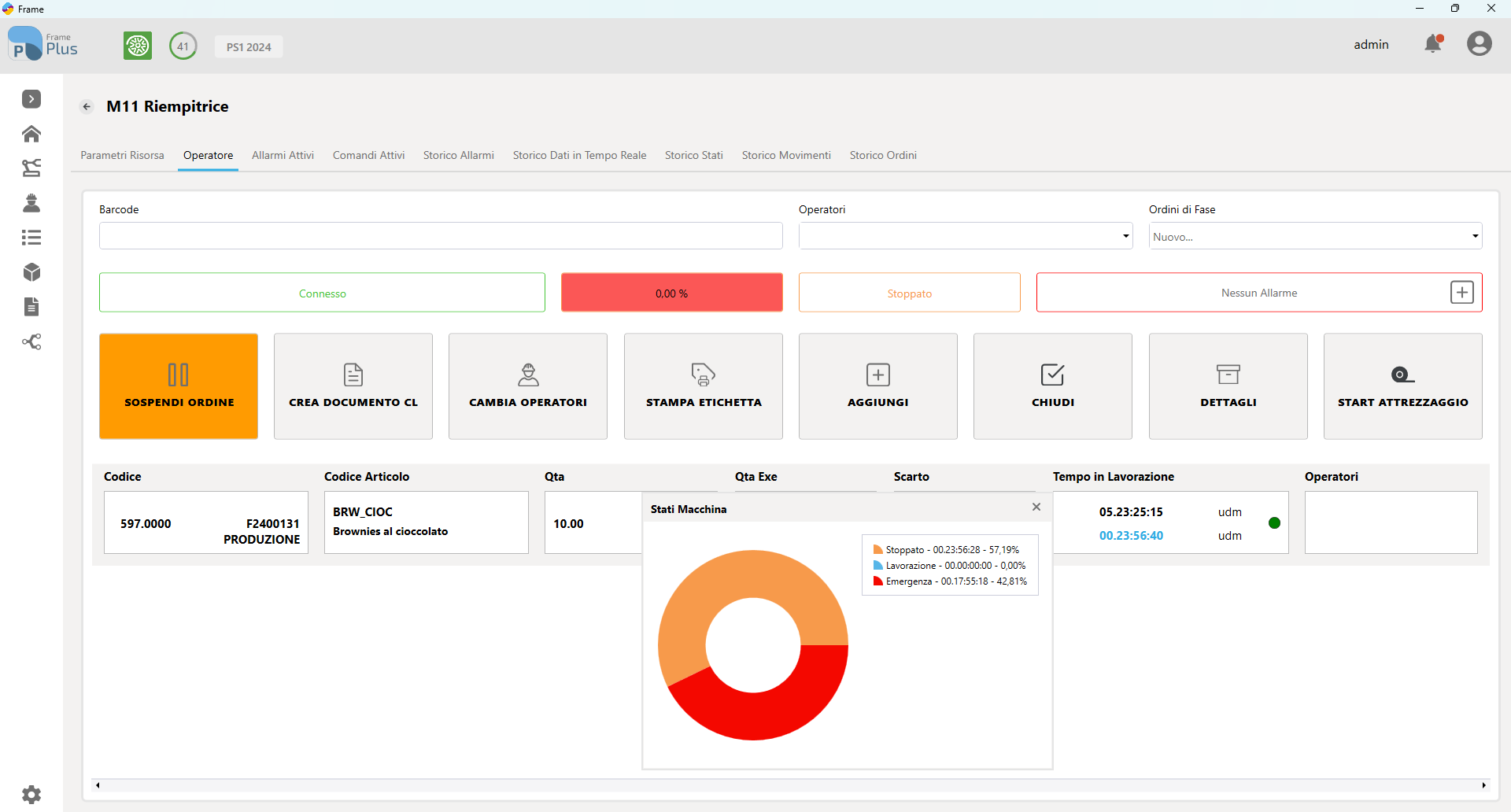The height and width of the screenshot is (812, 1511).
Task: Click the Stoppato orange legend swatch
Action: (877, 550)
